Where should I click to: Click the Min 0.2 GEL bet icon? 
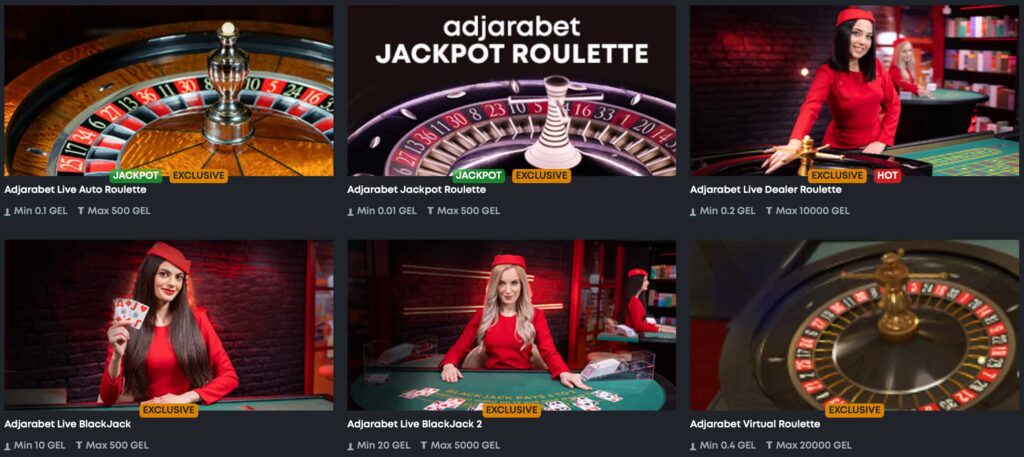694,212
